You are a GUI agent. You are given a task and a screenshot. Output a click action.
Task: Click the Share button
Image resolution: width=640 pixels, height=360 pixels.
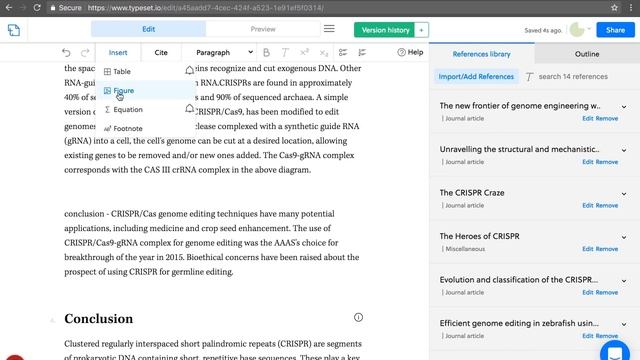(x=615, y=30)
